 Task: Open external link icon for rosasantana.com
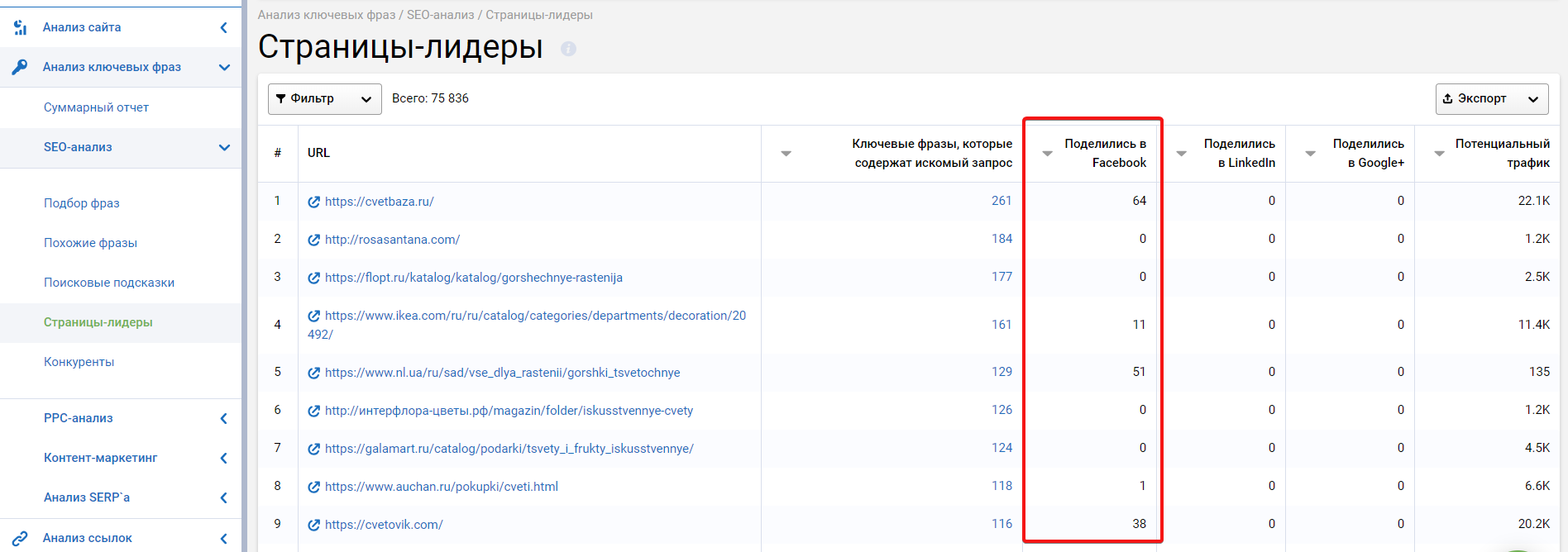pos(314,240)
